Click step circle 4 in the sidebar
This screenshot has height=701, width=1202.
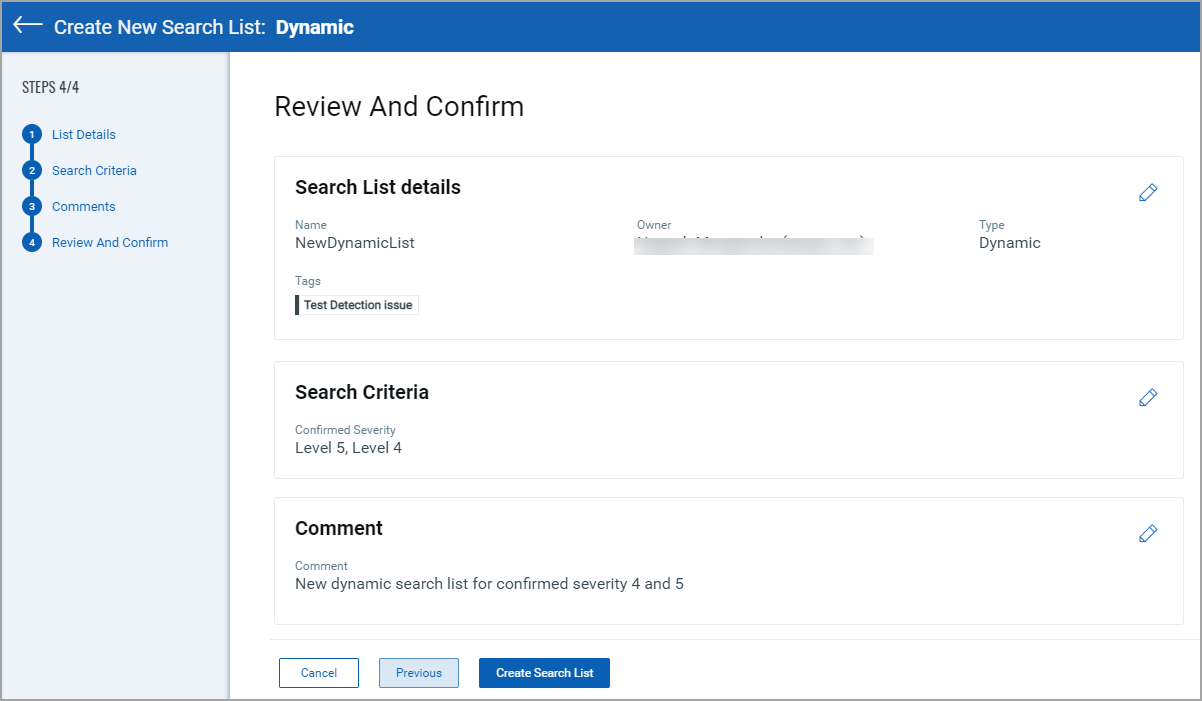pos(31,242)
